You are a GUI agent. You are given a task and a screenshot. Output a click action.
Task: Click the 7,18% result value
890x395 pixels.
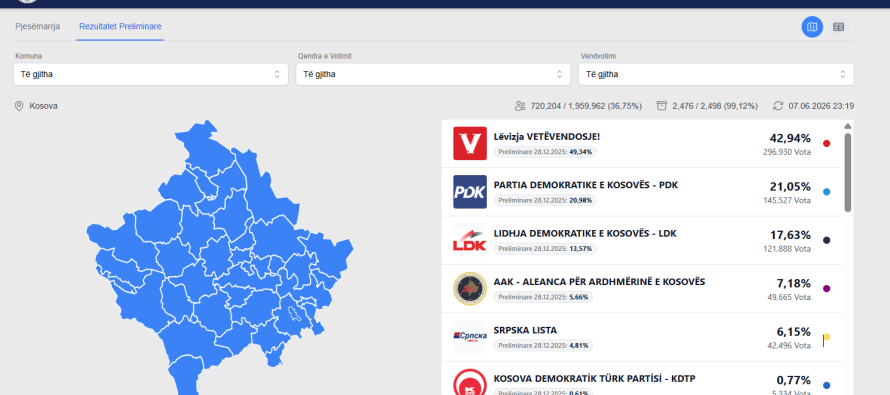[x=794, y=283]
